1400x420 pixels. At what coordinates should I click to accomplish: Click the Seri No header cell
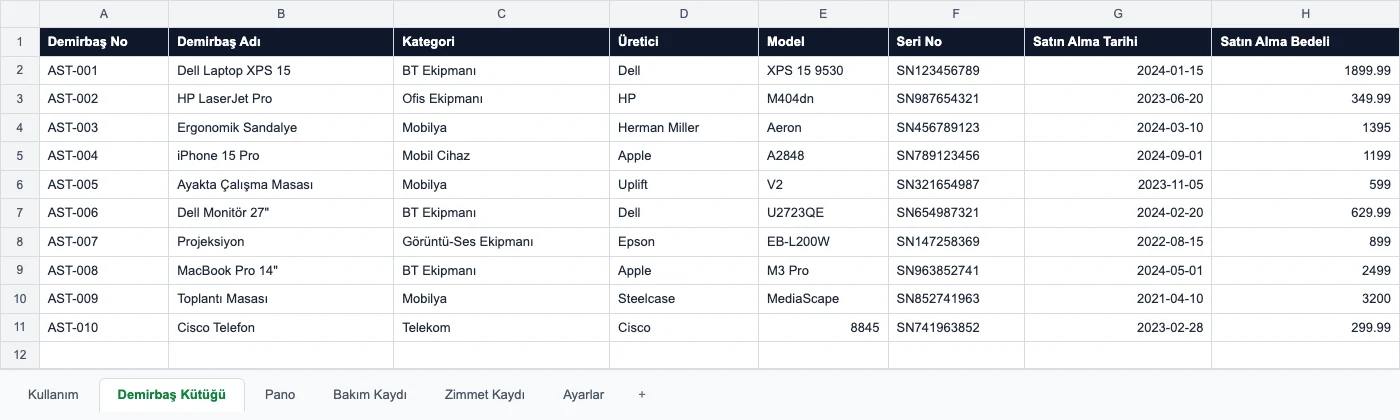[956, 42]
